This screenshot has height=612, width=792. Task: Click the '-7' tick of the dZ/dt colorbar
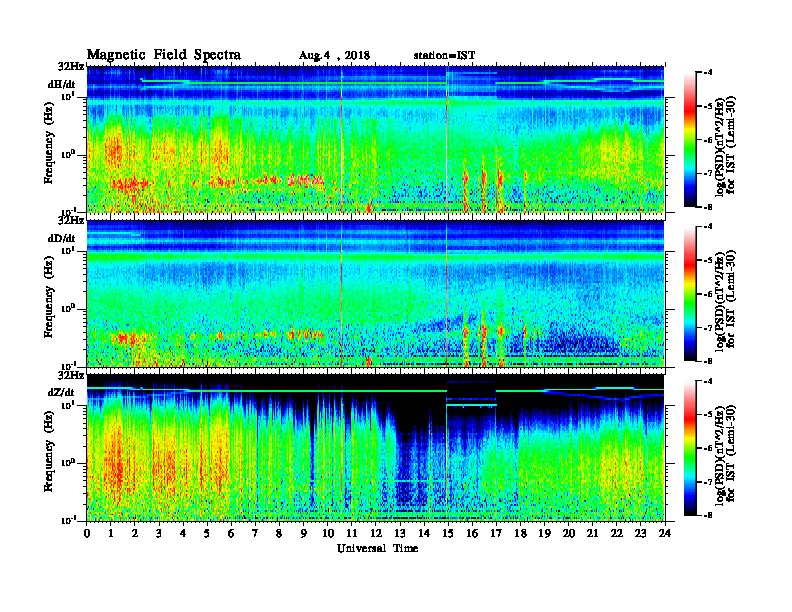(x=708, y=482)
